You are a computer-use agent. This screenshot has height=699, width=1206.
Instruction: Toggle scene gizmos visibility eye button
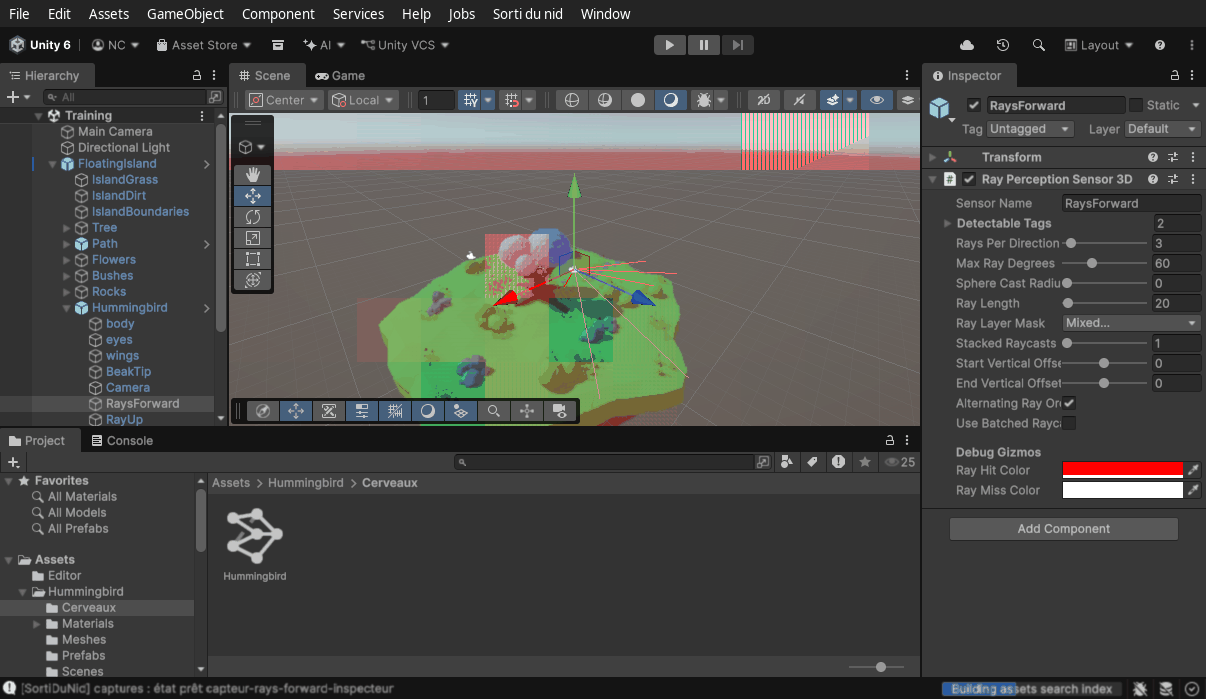tap(877, 100)
